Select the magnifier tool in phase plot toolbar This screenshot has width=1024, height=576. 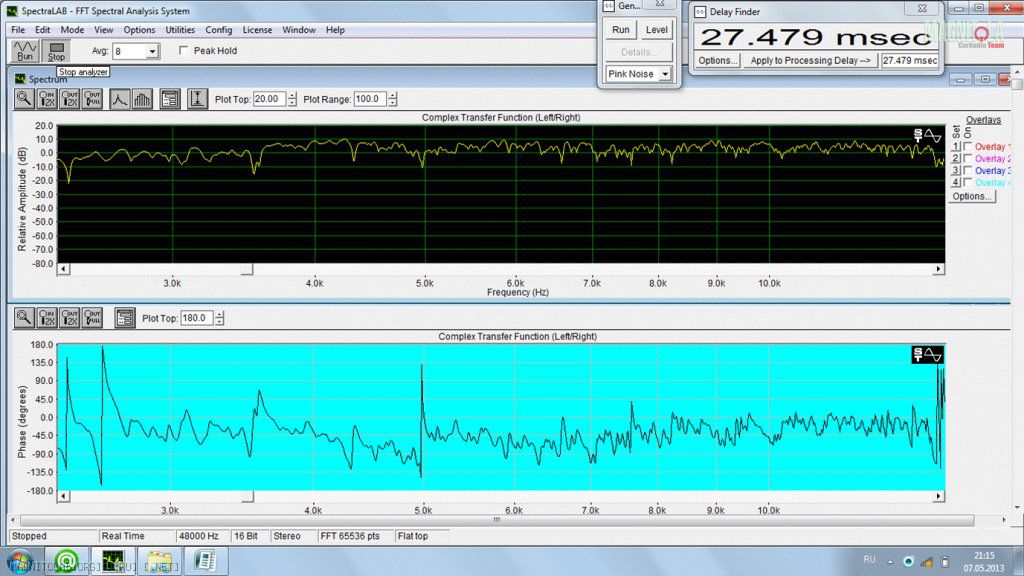[24, 318]
